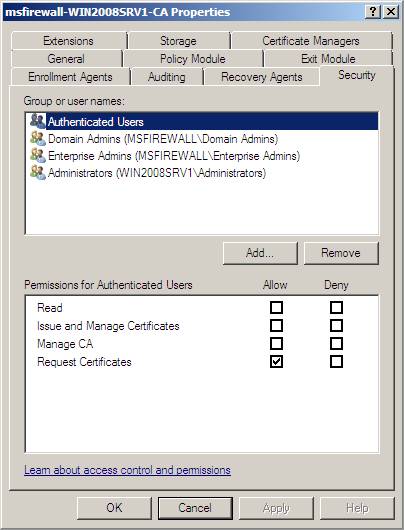Tick Allow checkbox for Read

(277, 308)
